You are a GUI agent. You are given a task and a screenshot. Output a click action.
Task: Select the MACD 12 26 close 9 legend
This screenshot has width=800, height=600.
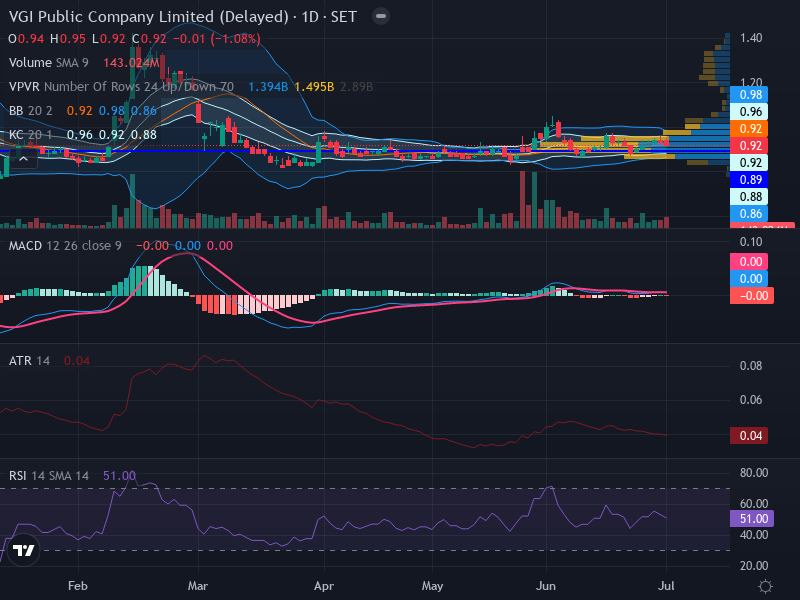pyautogui.click(x=65, y=246)
